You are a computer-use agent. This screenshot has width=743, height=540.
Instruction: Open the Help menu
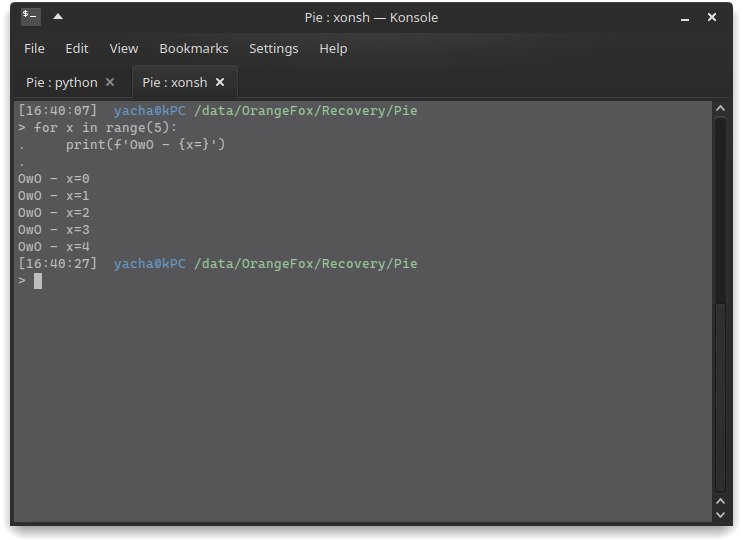pyautogui.click(x=333, y=48)
